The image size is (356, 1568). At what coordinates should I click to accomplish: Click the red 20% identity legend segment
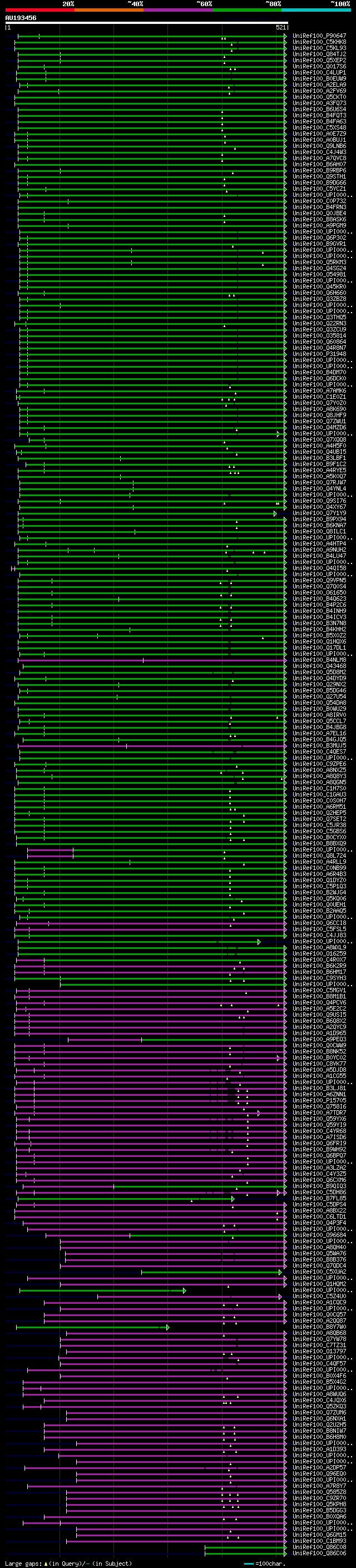click(x=39, y=11)
